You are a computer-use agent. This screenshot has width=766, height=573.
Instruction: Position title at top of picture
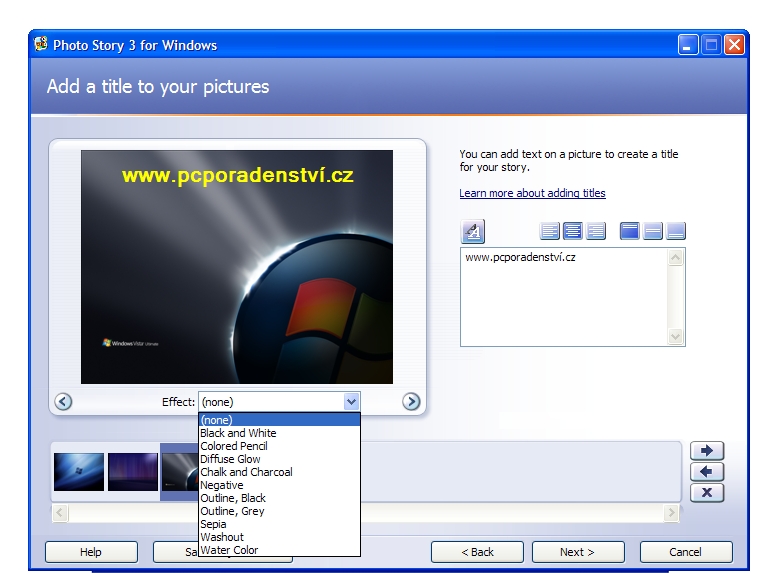[x=630, y=231]
